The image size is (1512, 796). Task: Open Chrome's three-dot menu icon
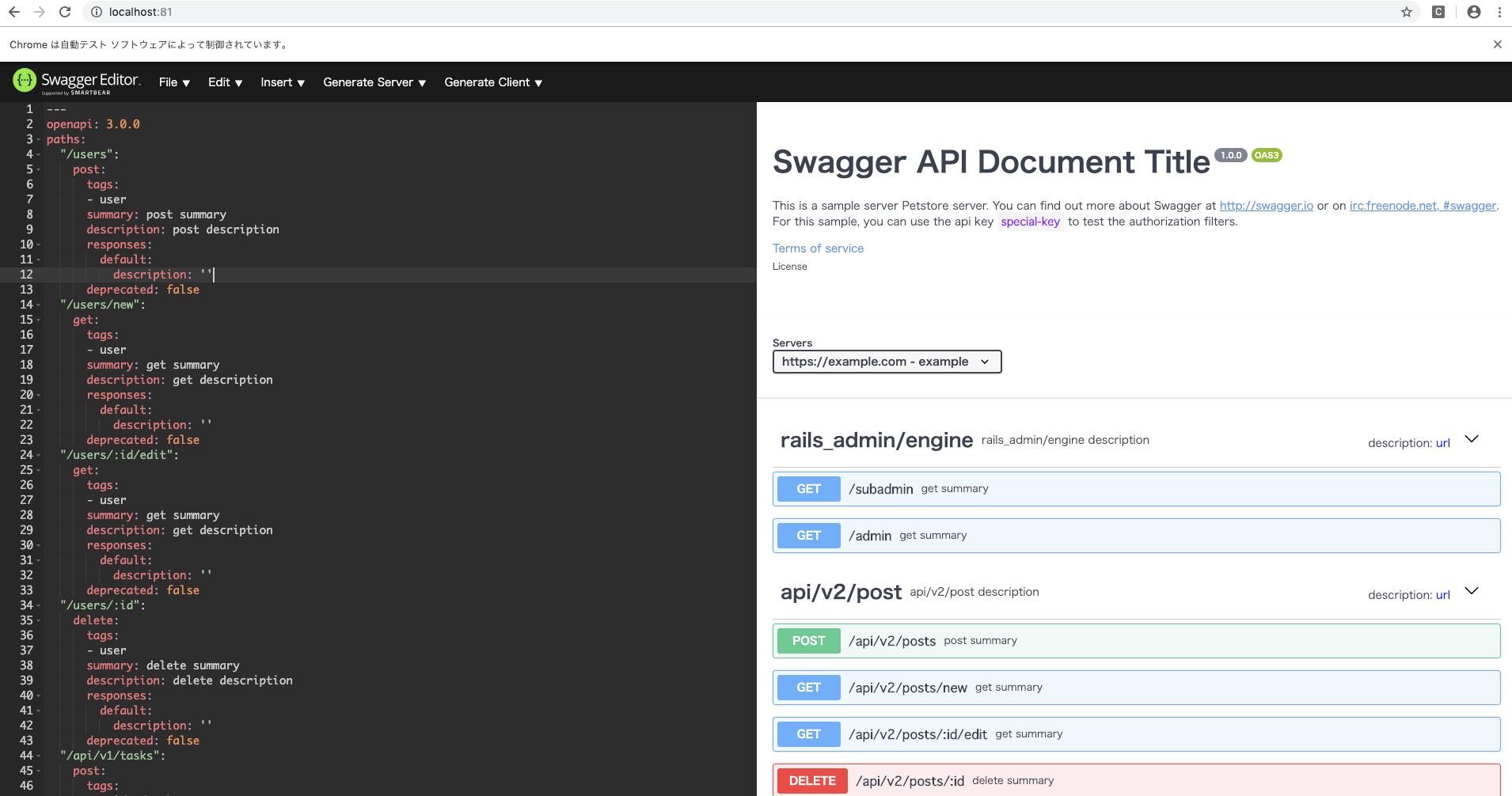click(x=1499, y=12)
